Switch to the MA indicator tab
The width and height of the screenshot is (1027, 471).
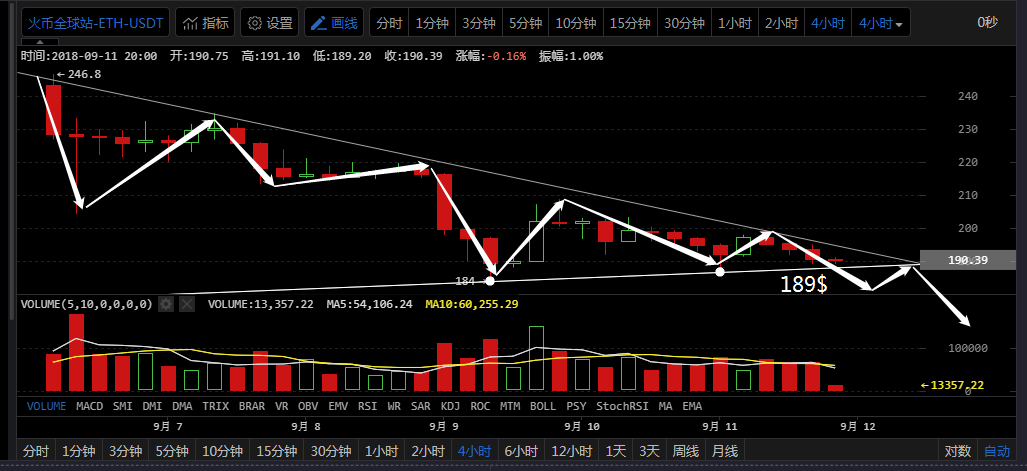(665, 406)
